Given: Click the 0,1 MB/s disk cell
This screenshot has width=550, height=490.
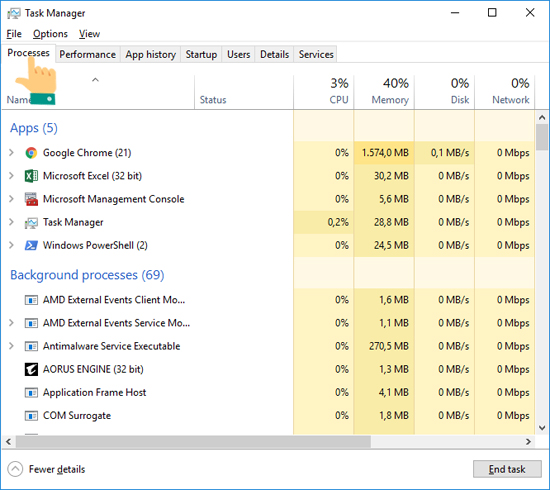Looking at the screenshot, I should point(444,153).
